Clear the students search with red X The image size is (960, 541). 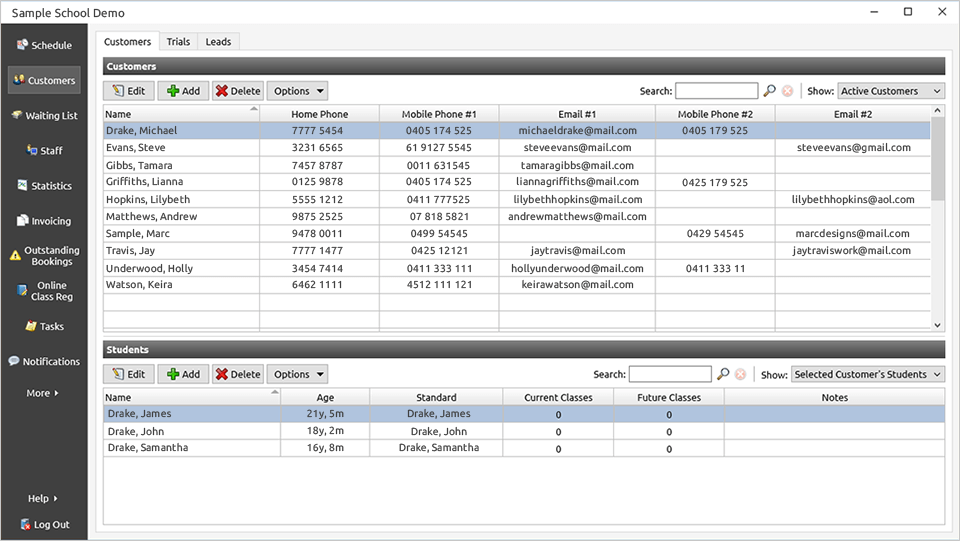(740, 374)
